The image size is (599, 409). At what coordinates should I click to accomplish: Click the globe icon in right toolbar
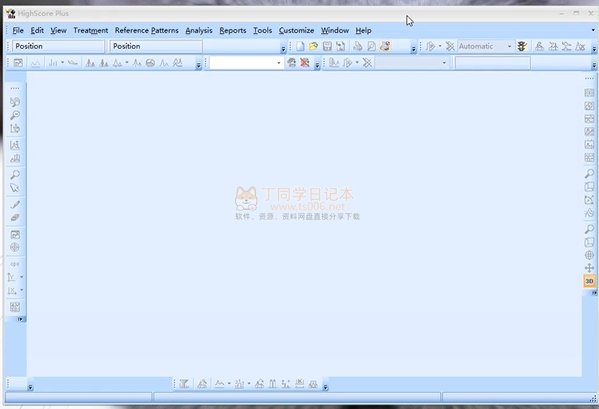[589, 255]
